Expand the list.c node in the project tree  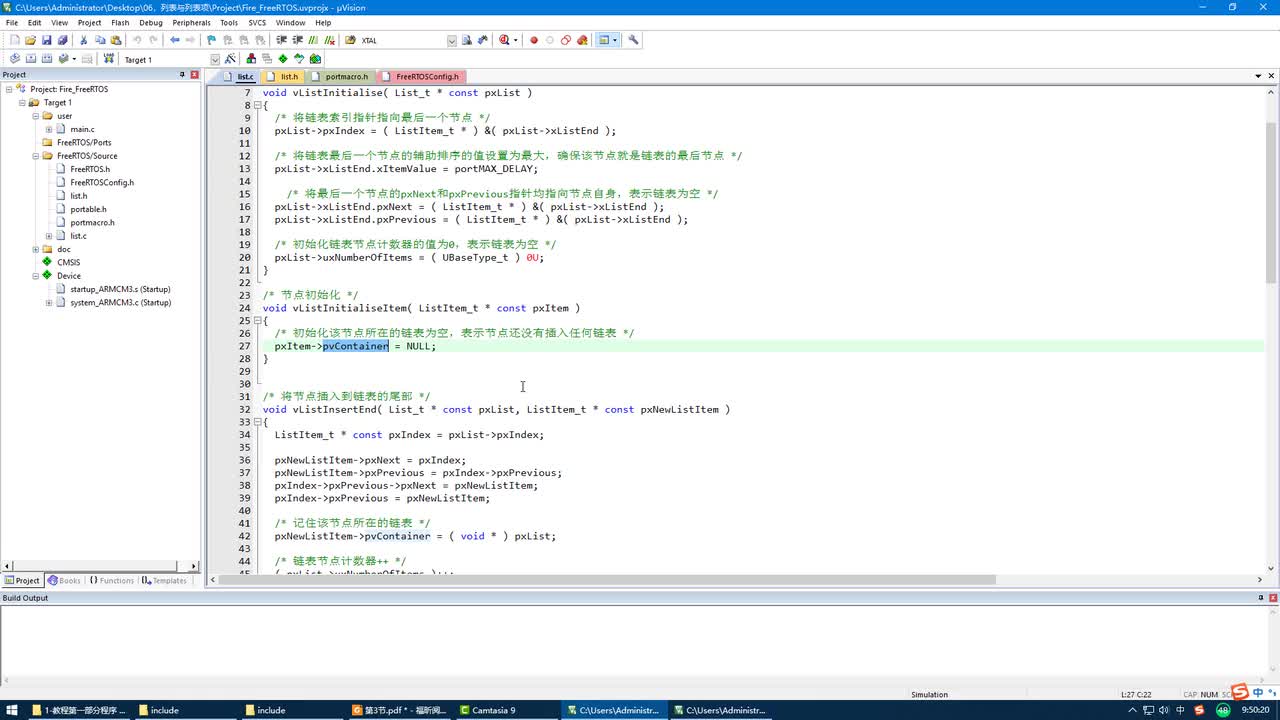49,236
